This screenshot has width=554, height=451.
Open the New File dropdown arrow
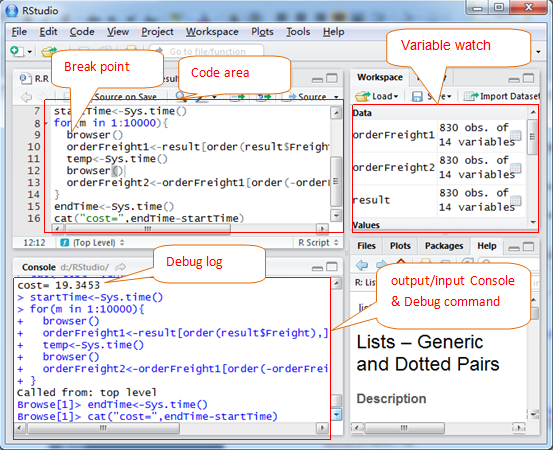coord(30,52)
